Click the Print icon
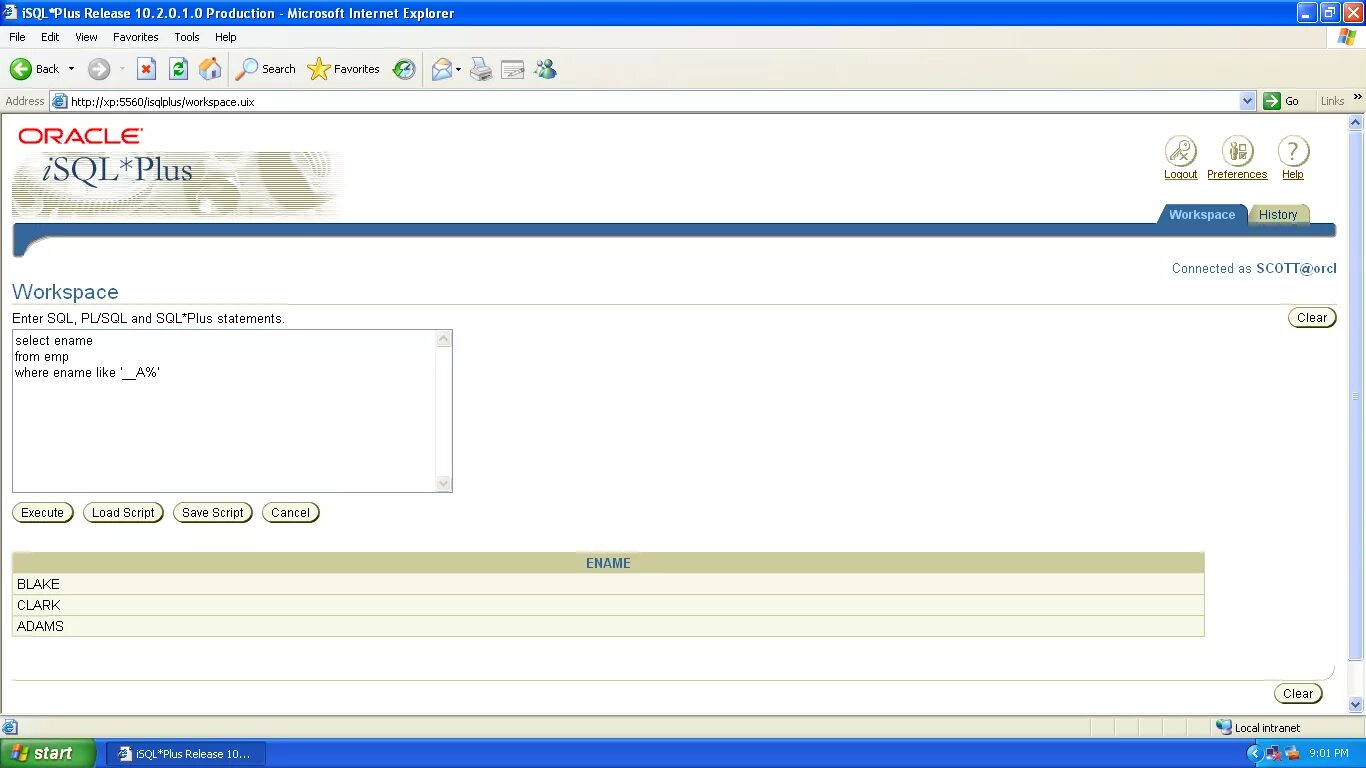Image resolution: width=1366 pixels, height=768 pixels. (481, 69)
